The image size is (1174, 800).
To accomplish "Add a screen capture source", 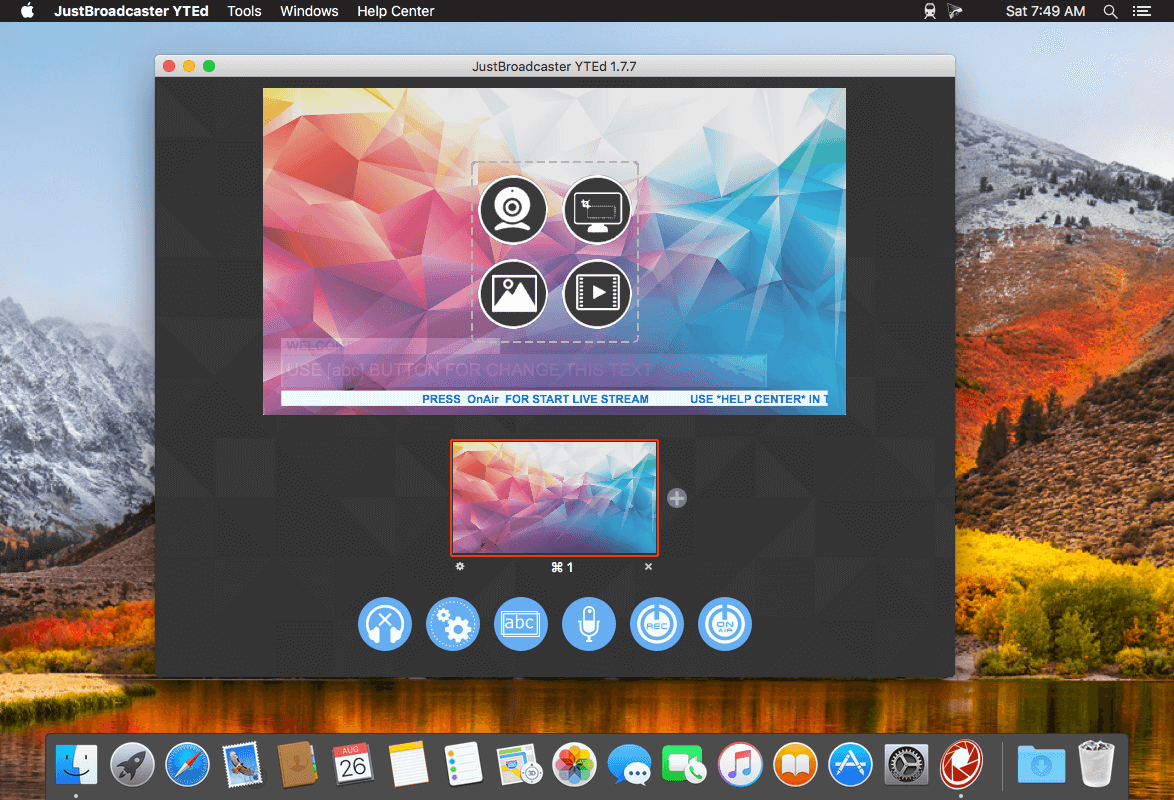I will (x=597, y=210).
